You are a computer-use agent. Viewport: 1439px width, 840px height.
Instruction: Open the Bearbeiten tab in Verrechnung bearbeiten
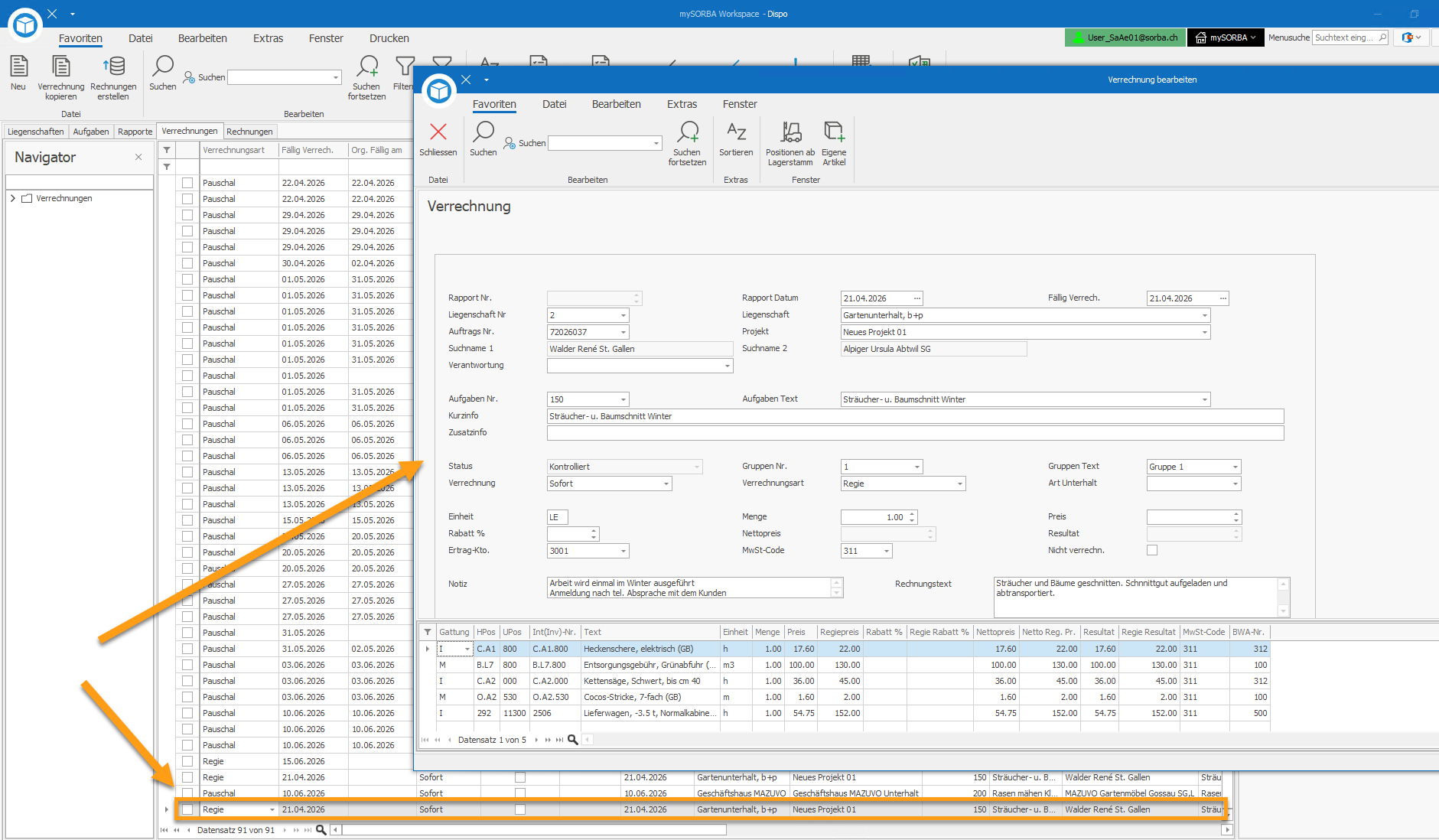point(617,104)
